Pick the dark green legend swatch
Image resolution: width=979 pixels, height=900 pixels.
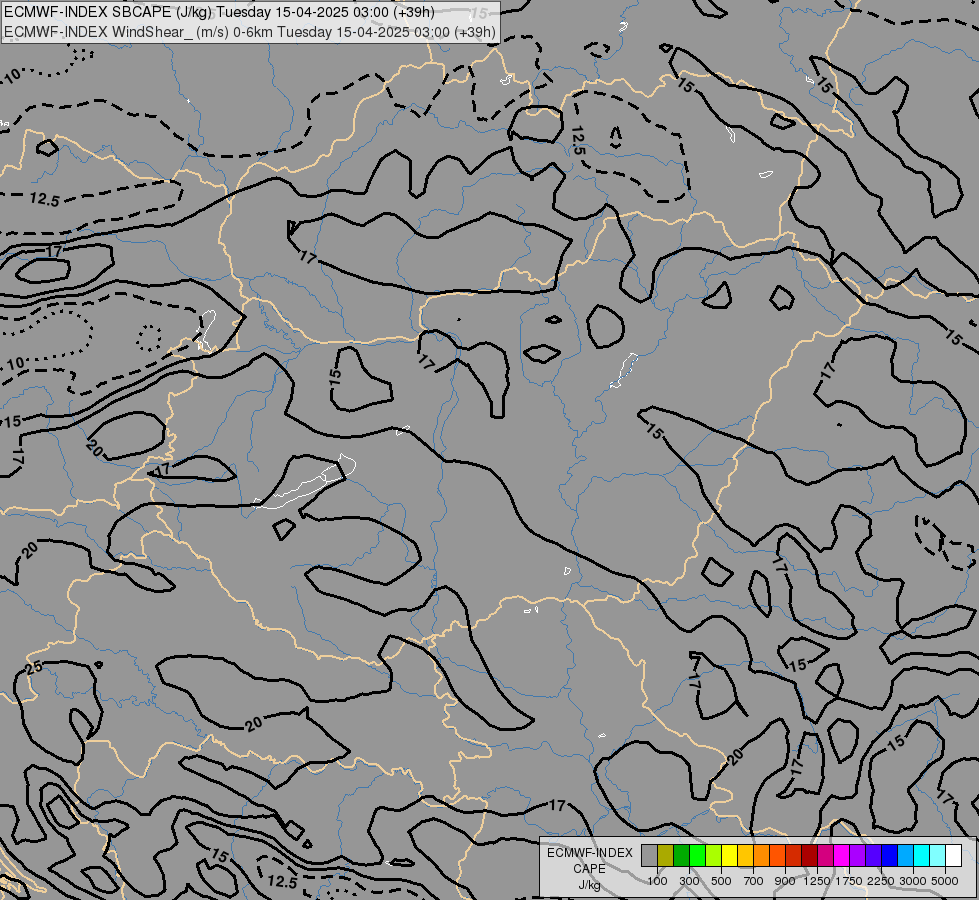tap(681, 856)
